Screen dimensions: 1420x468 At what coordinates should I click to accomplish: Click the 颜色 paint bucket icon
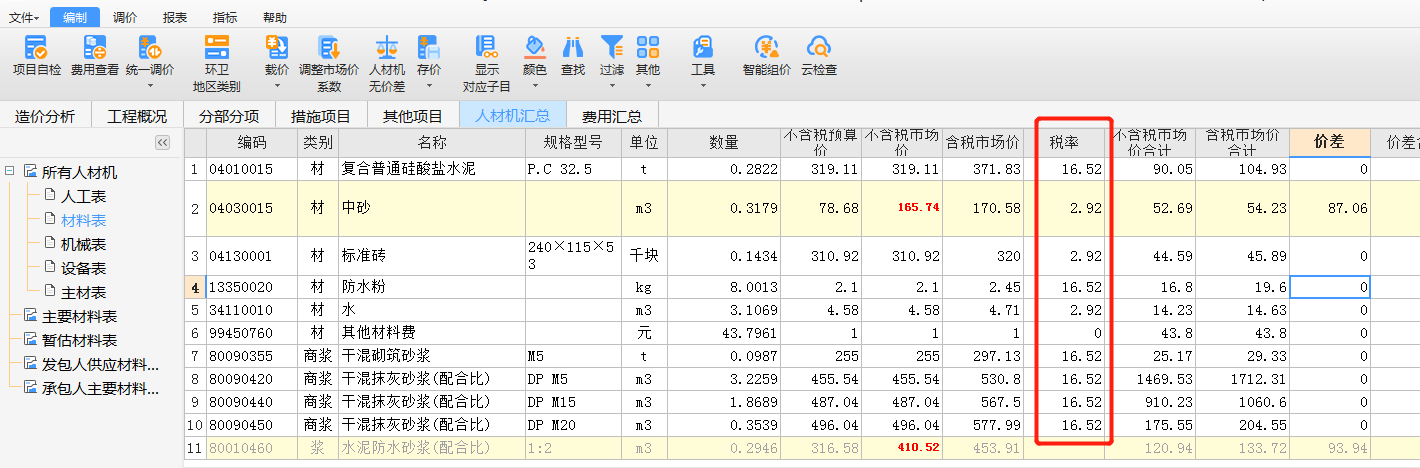pyautogui.click(x=535, y=47)
